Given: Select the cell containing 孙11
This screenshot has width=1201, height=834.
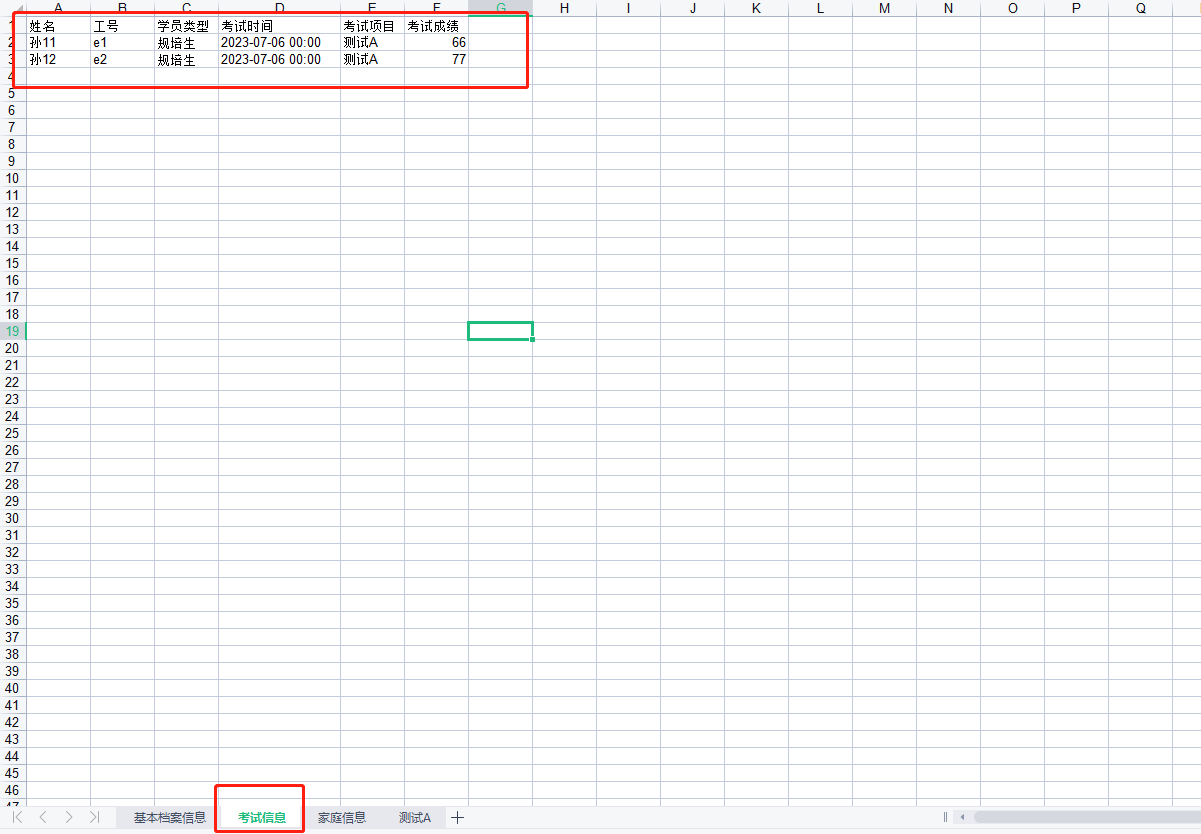Looking at the screenshot, I should [58, 43].
